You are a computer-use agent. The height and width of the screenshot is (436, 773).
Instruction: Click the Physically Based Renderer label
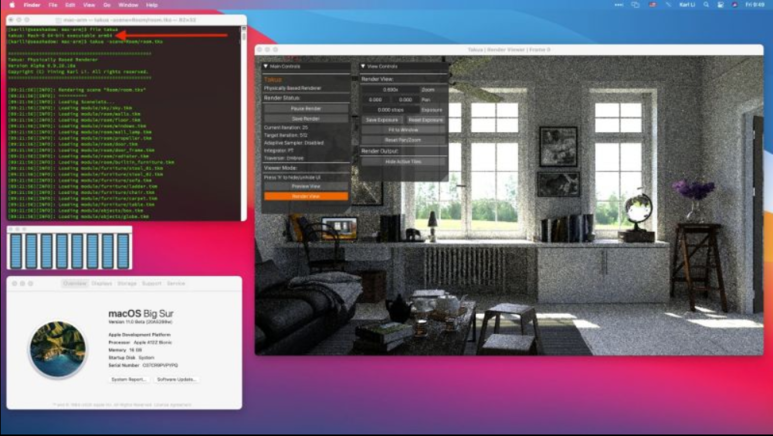292,88
